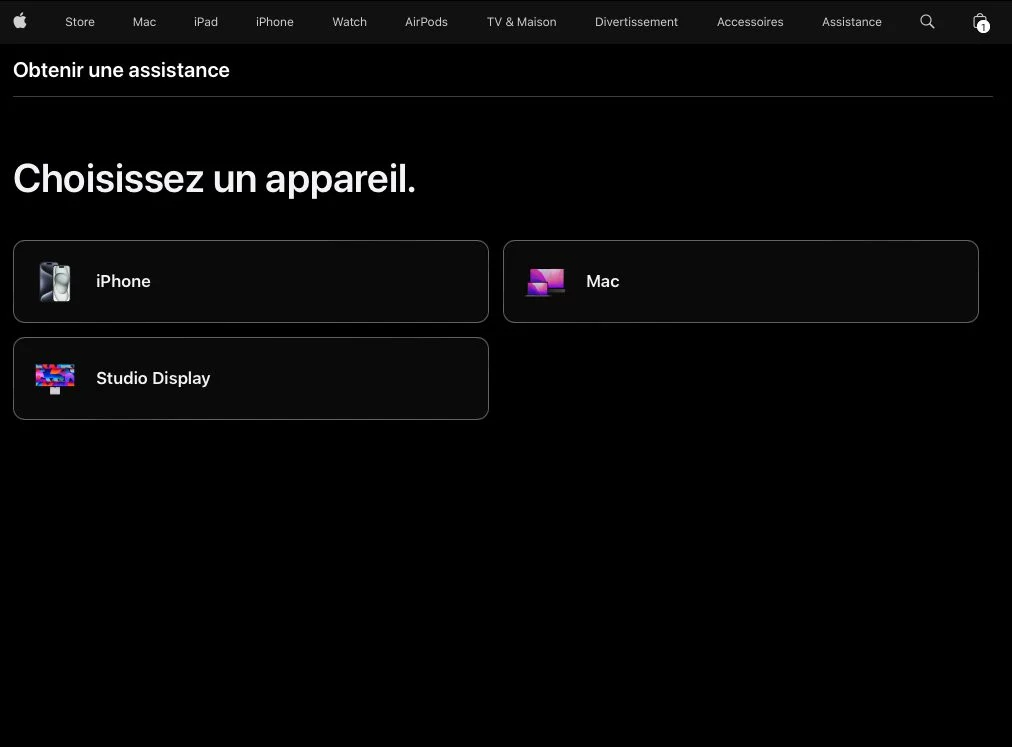Click the Obtenir une assistance title

(121, 70)
